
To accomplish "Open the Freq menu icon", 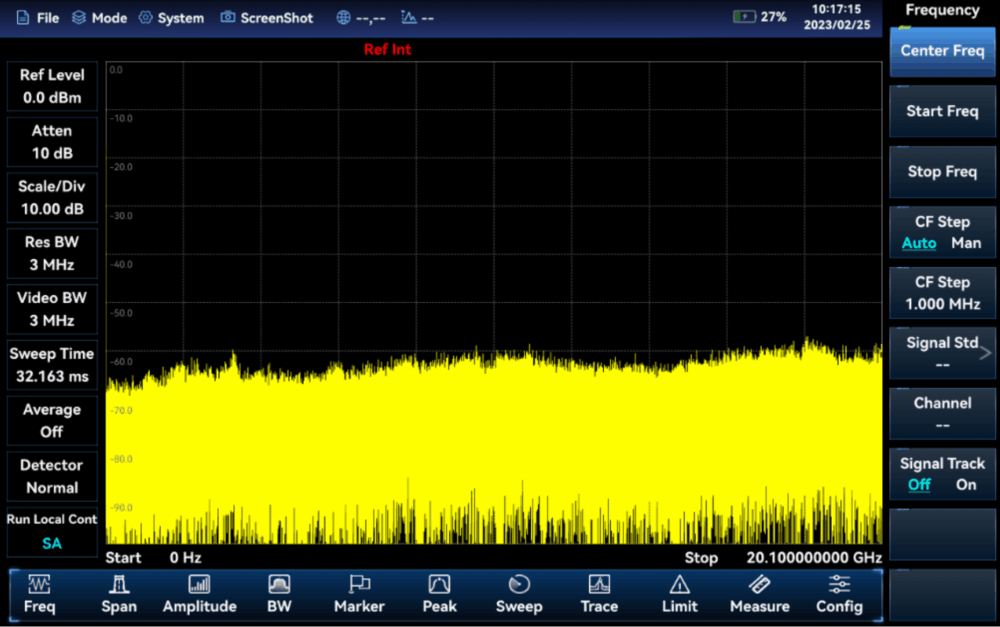I will [40, 585].
